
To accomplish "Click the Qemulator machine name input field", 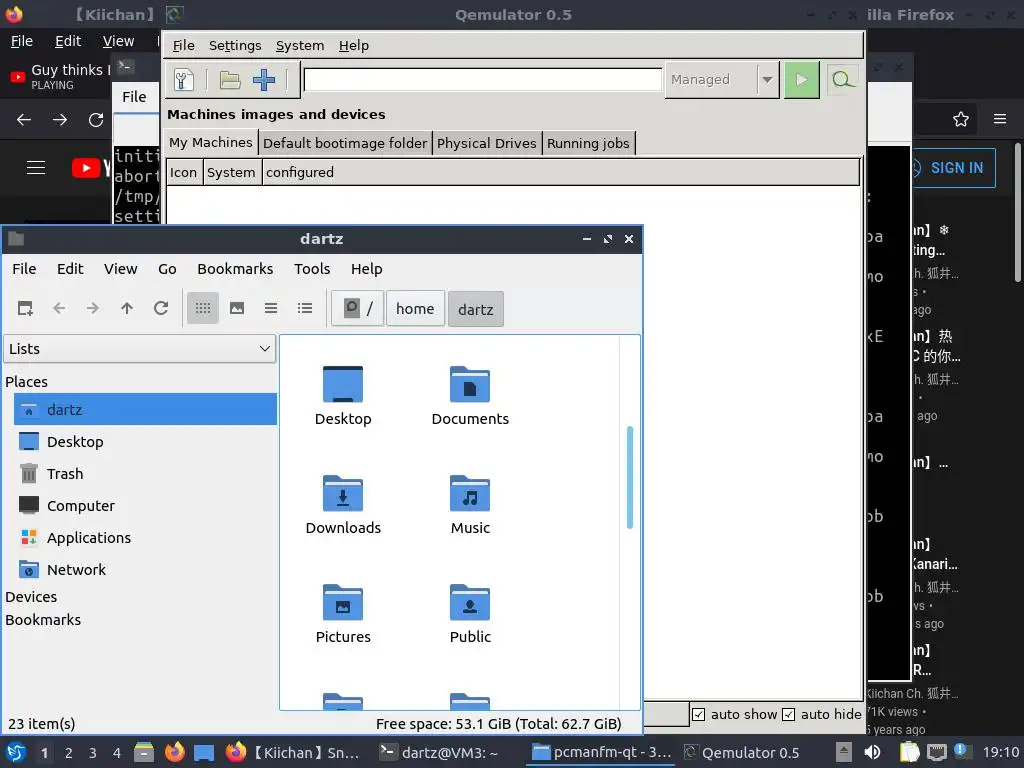I will click(x=483, y=80).
